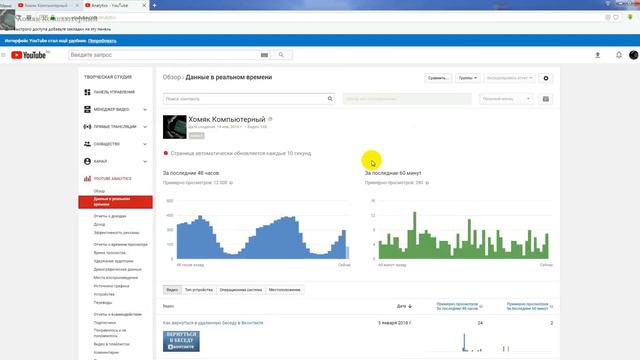640x360 pixels.
Task: Select the highlighted Данные в реальном времени item
Action: (116, 202)
